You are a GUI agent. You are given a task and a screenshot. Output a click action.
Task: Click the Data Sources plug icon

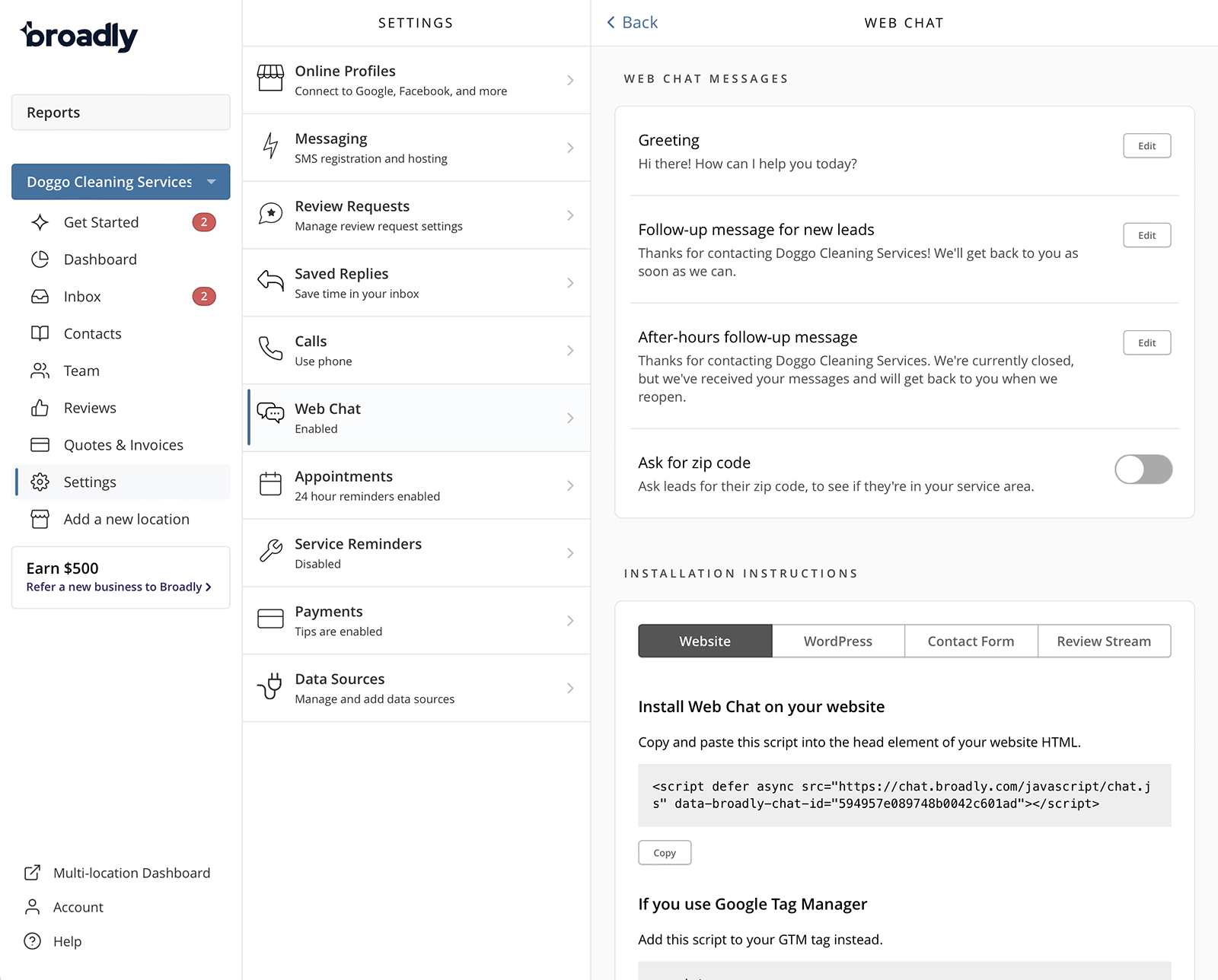270,686
